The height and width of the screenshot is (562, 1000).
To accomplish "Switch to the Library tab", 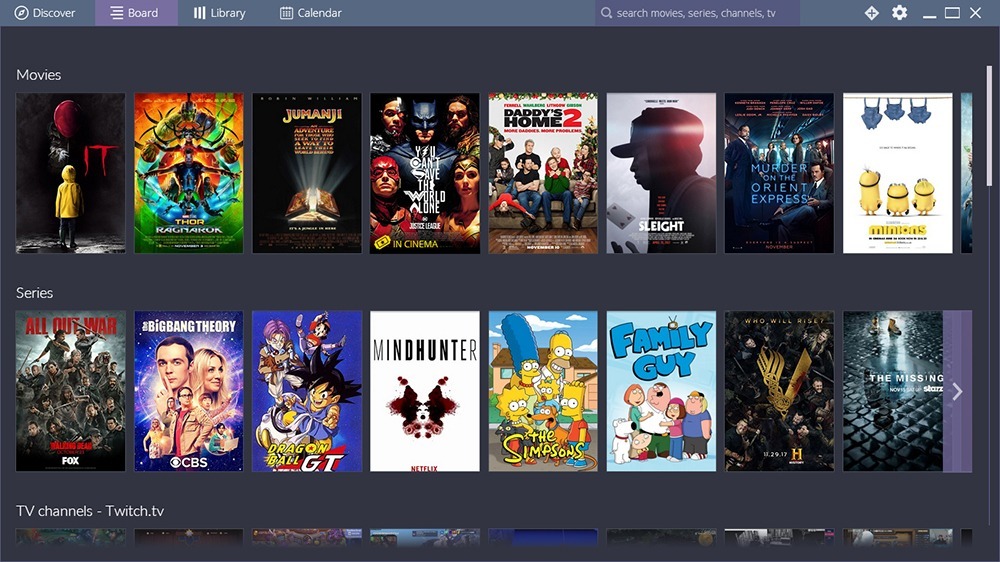I will coord(219,13).
